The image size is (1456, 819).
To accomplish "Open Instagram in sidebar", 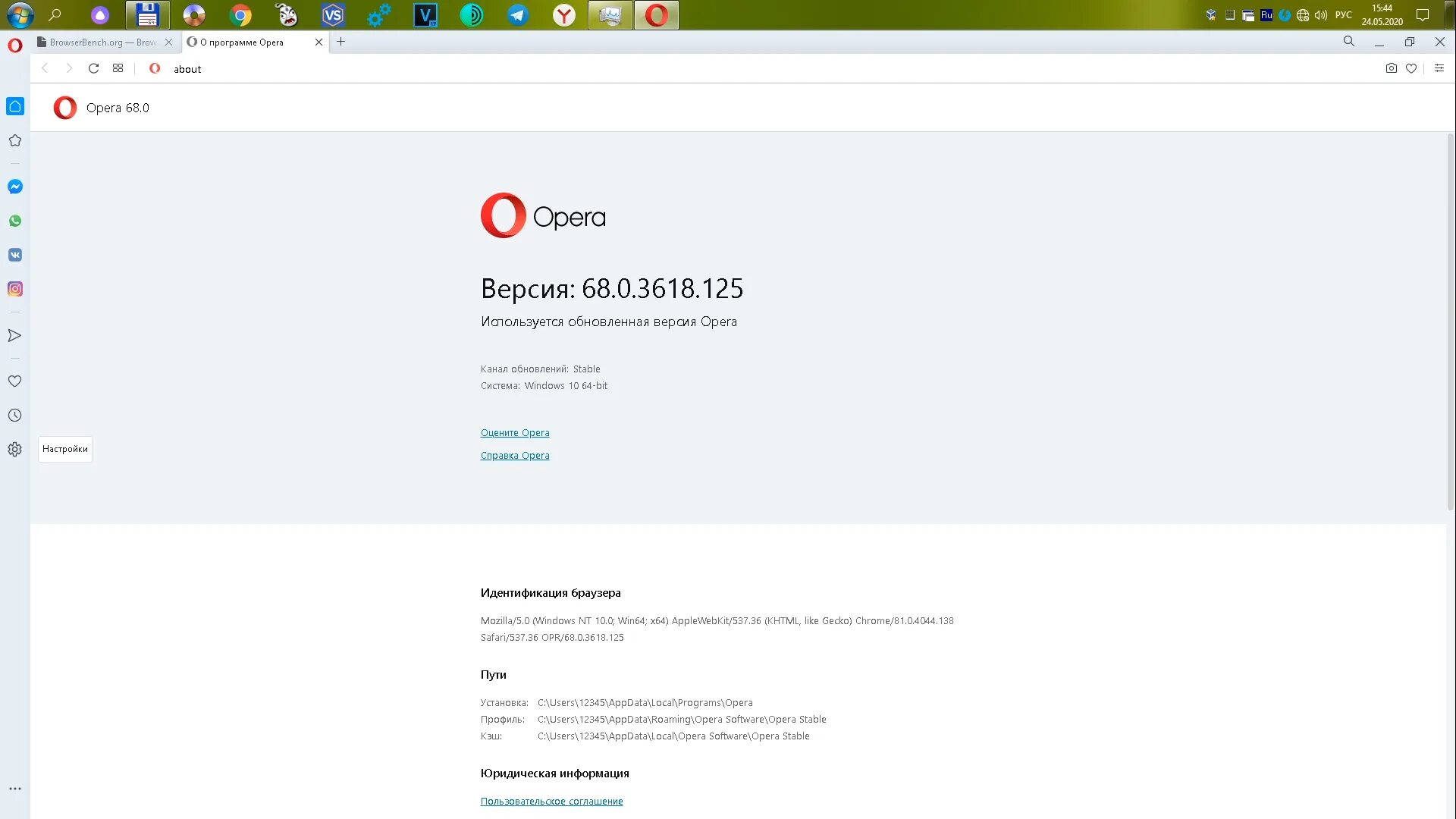I will [15, 289].
